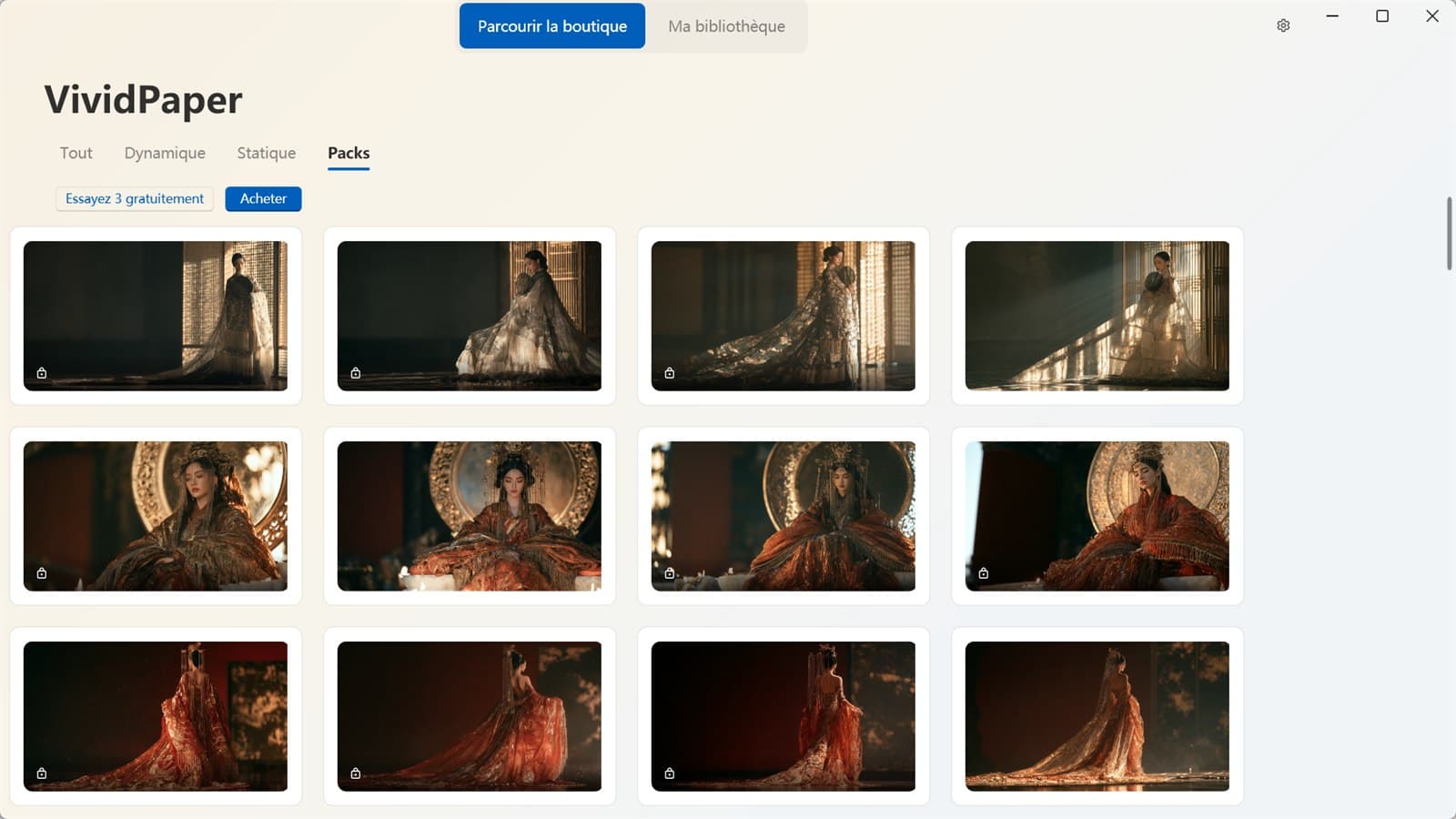The height and width of the screenshot is (819, 1456).
Task: Maximize the VividPaper window
Action: [1382, 15]
